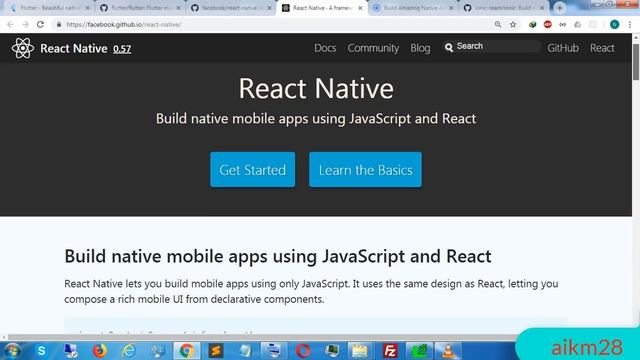640x360 pixels.
Task: Launch Internet Explorer from the taskbar
Action: 129,351
